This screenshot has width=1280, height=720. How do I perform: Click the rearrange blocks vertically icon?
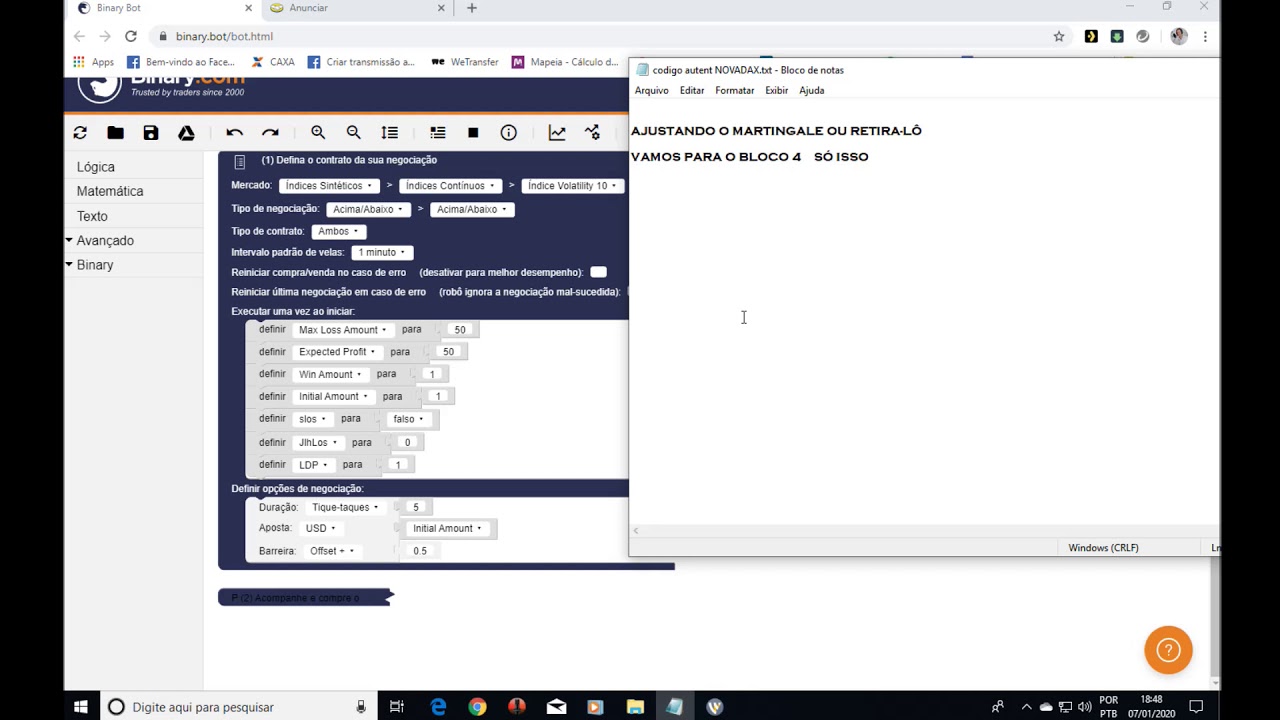tap(390, 133)
